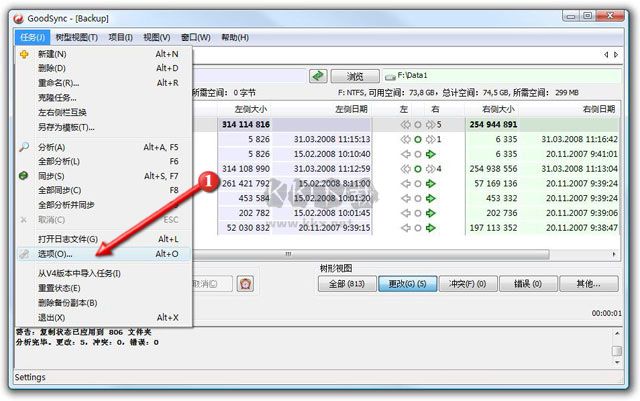Choose 新建(N) menu item
640x401 pixels.
pyautogui.click(x=104, y=54)
